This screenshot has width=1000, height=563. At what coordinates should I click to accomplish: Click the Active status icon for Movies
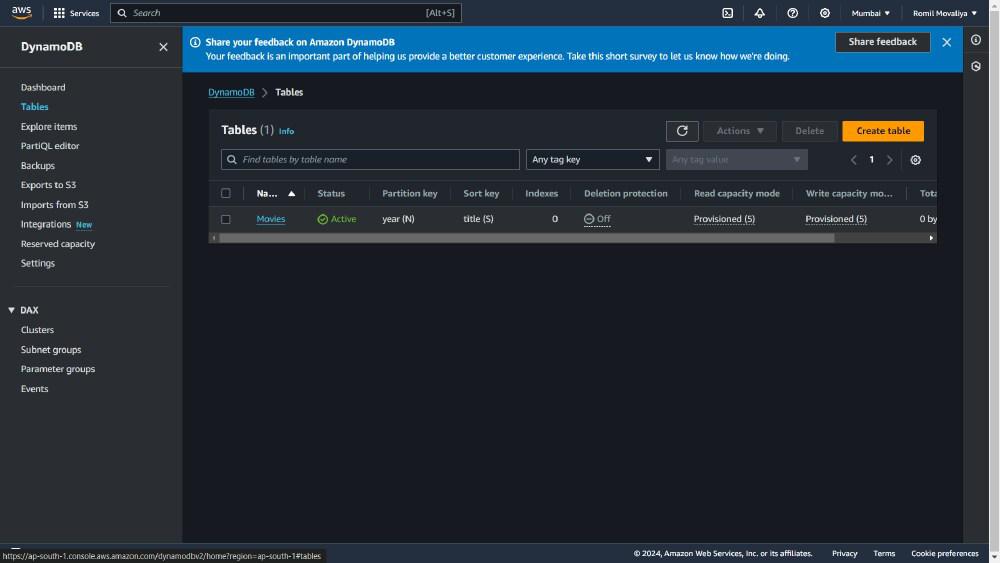click(323, 219)
